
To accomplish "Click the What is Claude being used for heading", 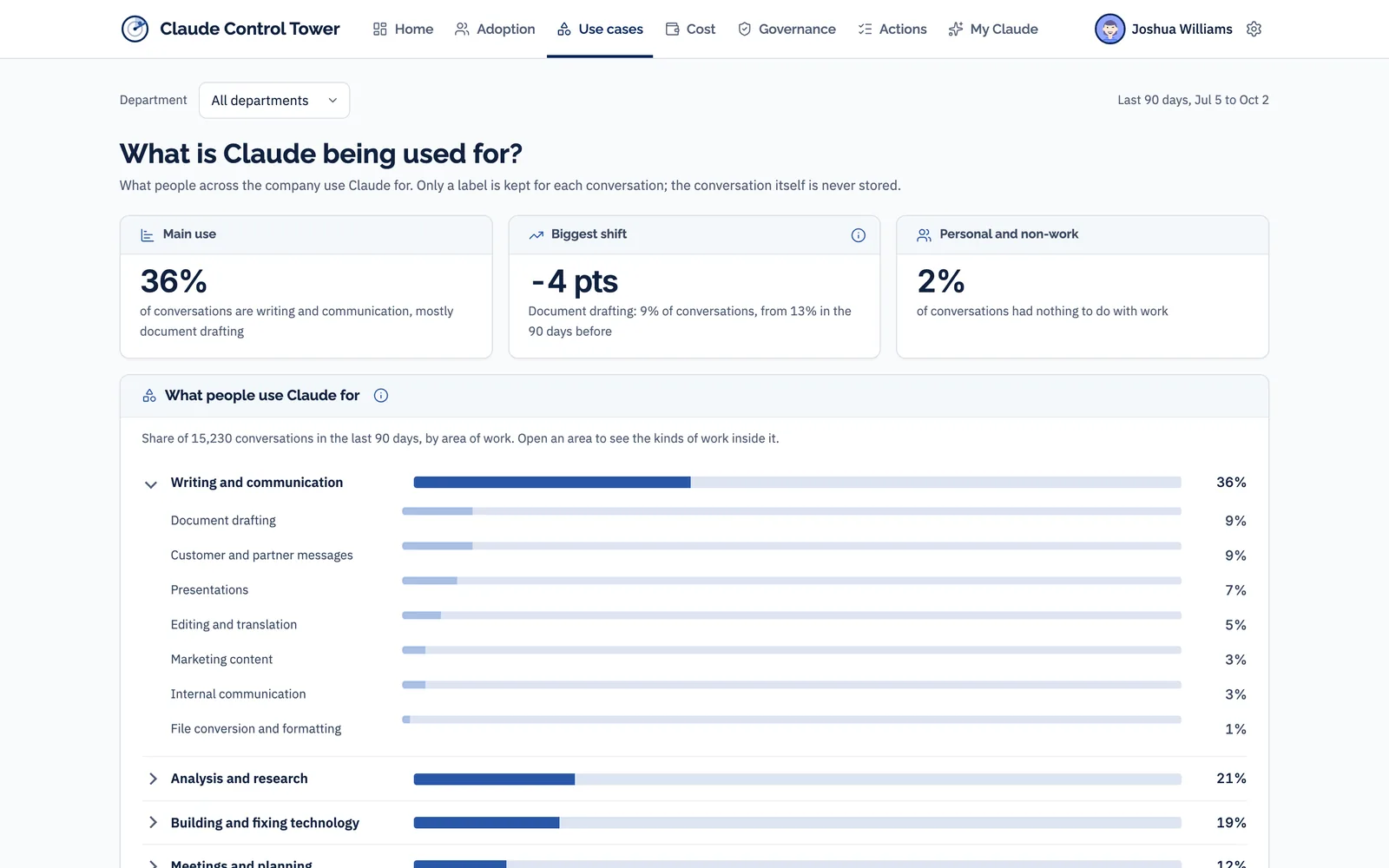I will 321,154.
